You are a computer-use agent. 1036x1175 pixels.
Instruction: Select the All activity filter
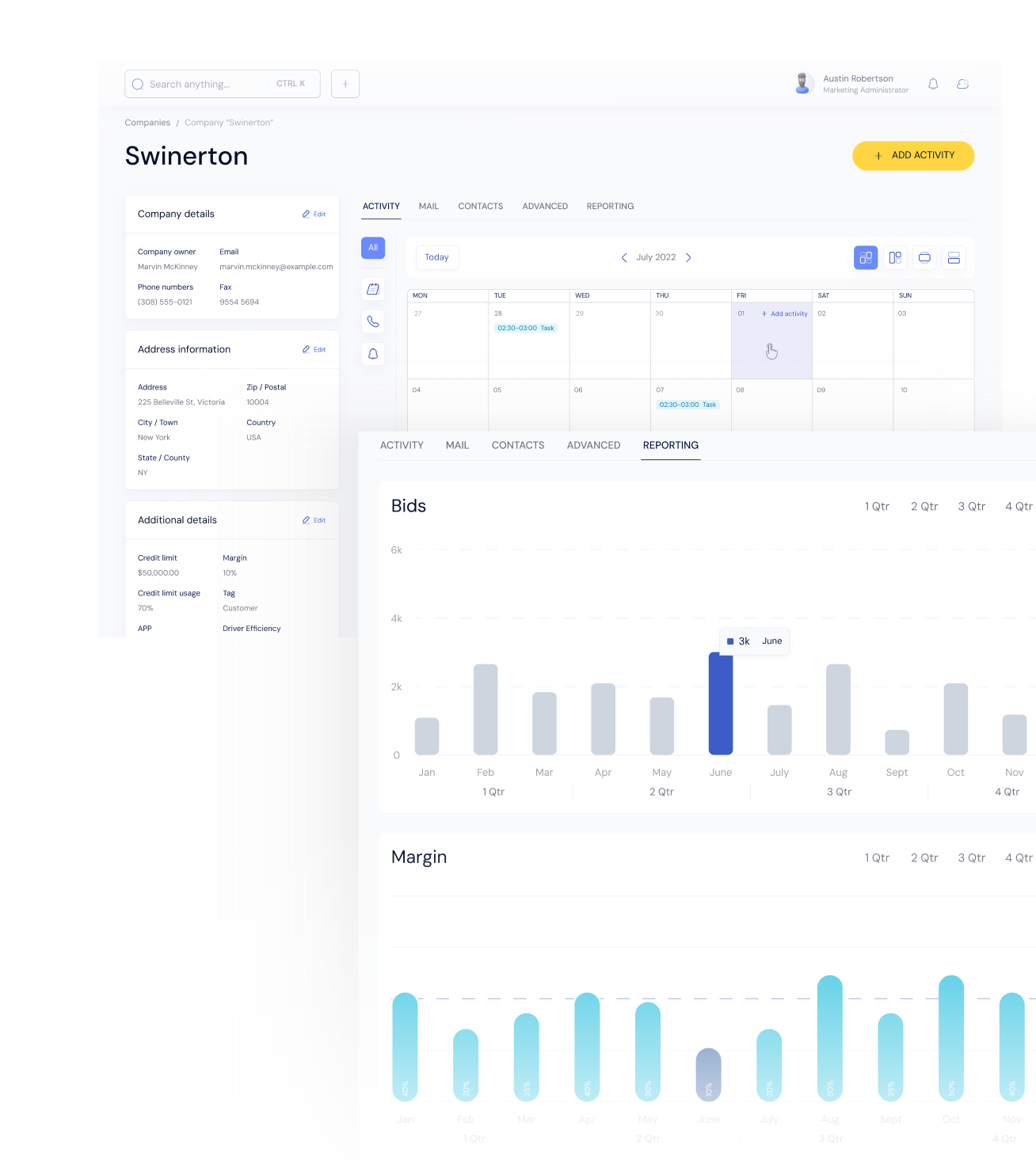click(x=373, y=248)
